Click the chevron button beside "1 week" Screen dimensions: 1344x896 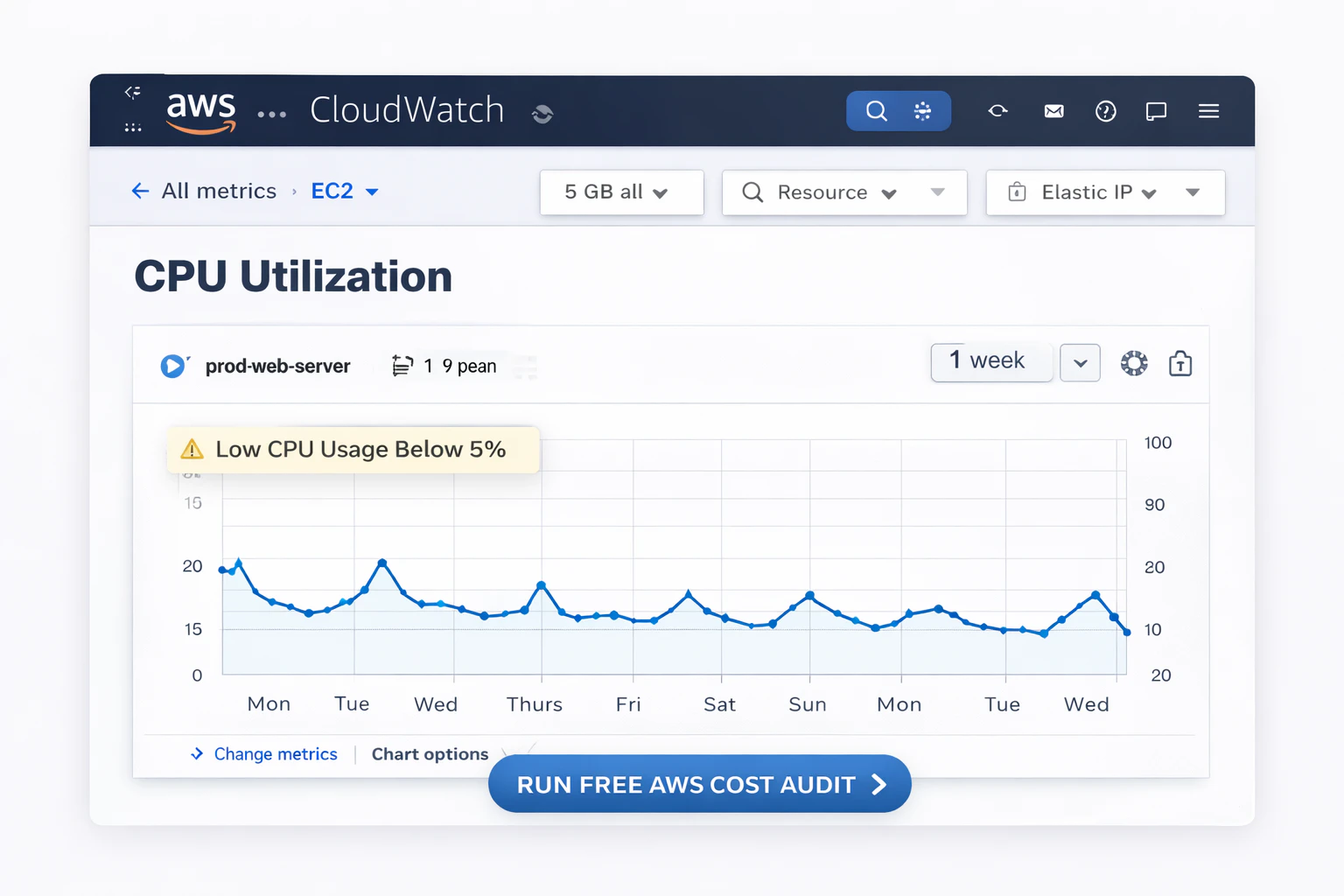tap(1080, 363)
